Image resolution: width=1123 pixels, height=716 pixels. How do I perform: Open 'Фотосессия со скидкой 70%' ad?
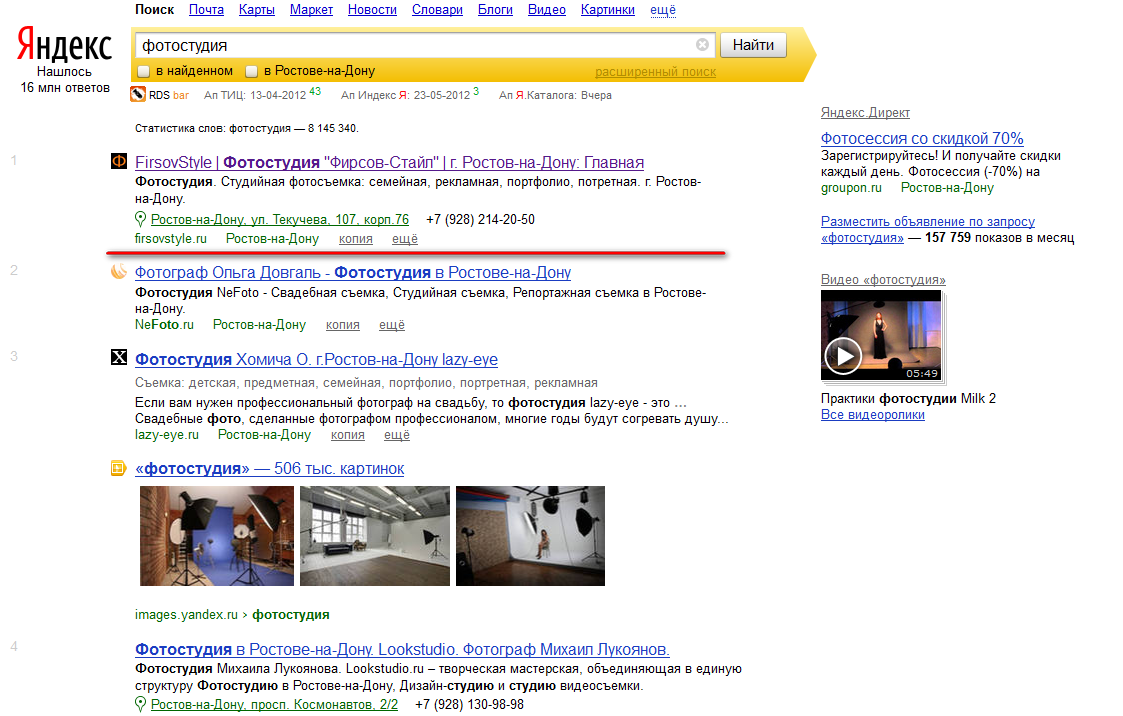pyautogui.click(x=922, y=138)
